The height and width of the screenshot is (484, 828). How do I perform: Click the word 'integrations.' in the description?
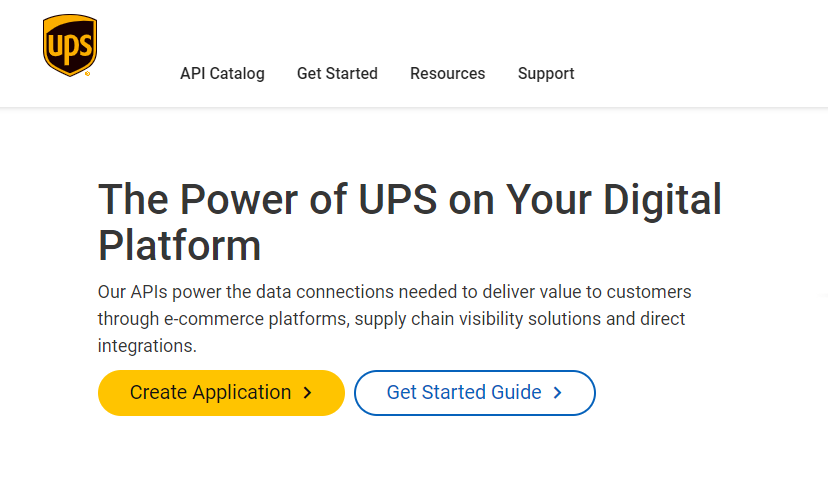pos(147,346)
